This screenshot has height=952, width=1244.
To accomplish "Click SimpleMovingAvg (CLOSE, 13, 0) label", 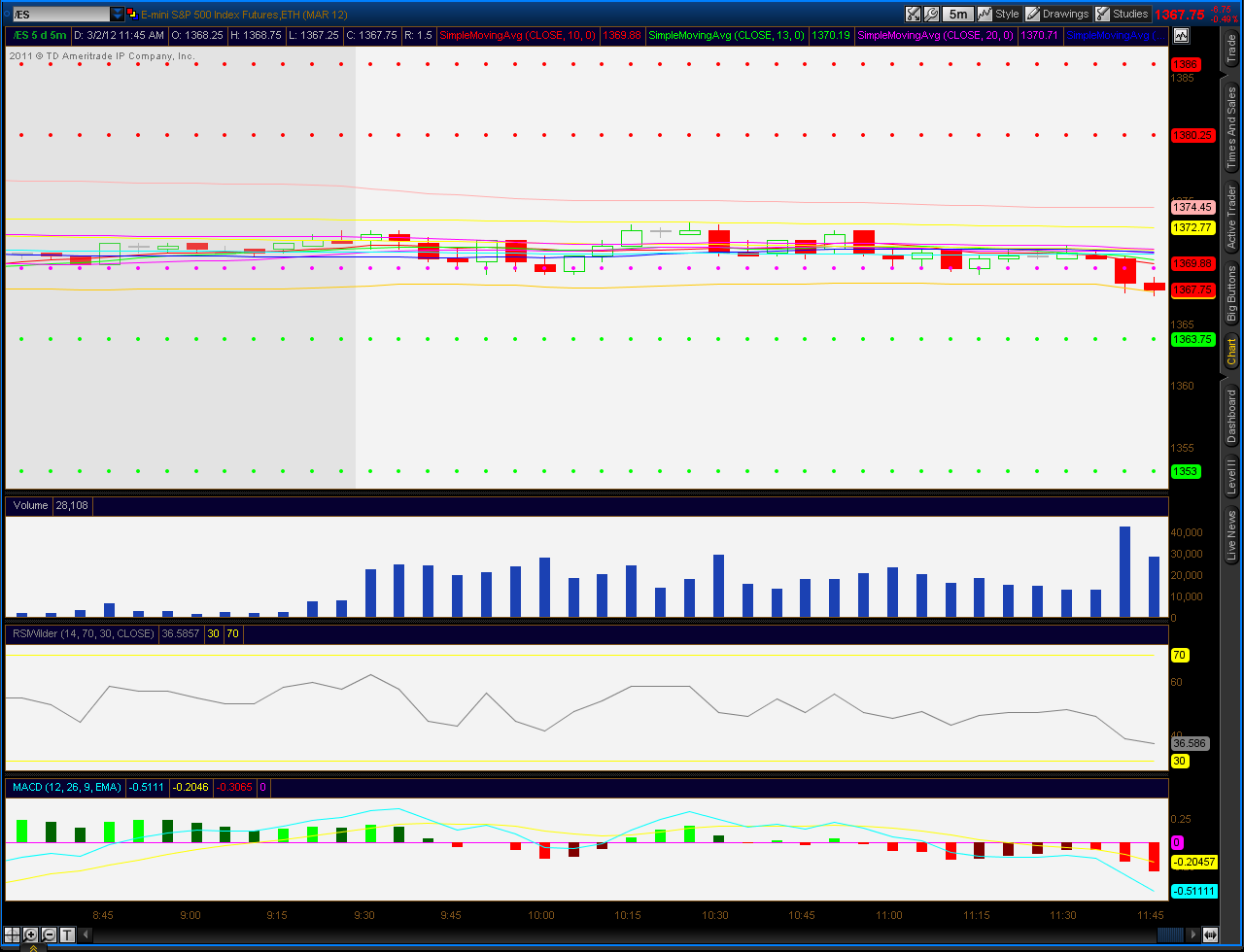I will [726, 35].
